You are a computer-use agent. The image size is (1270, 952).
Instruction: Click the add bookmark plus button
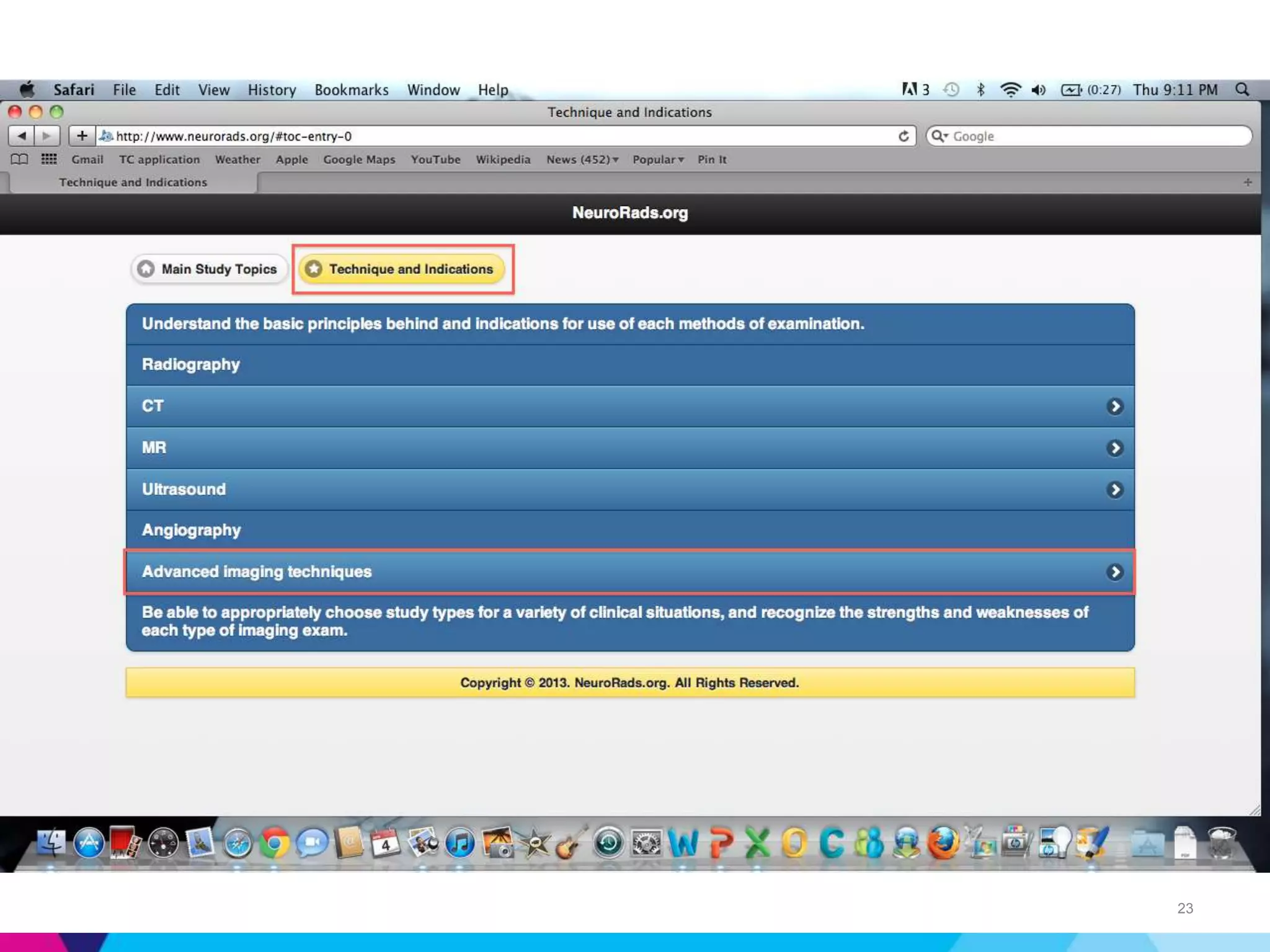click(82, 136)
